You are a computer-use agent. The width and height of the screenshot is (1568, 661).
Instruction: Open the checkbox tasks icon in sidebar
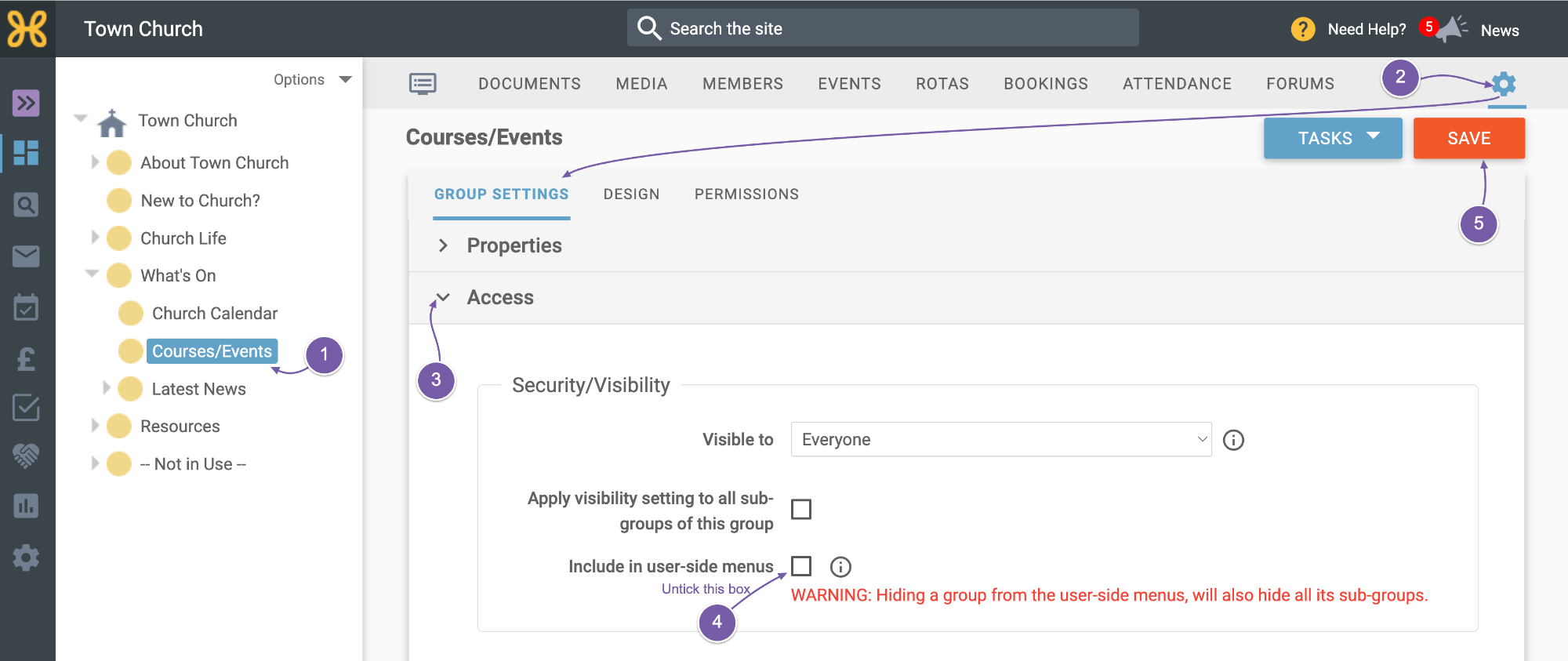click(26, 407)
